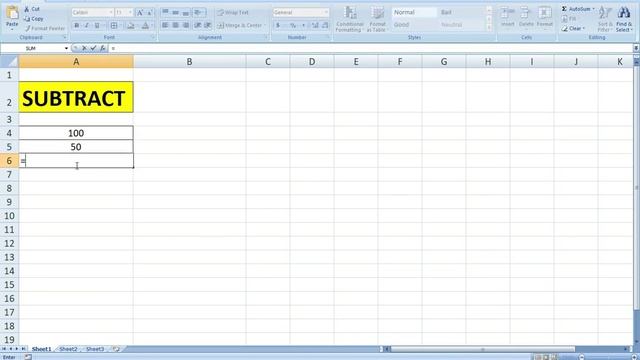The image size is (640, 360).
Task: Open Sort & Filter menu
Action: [604, 19]
